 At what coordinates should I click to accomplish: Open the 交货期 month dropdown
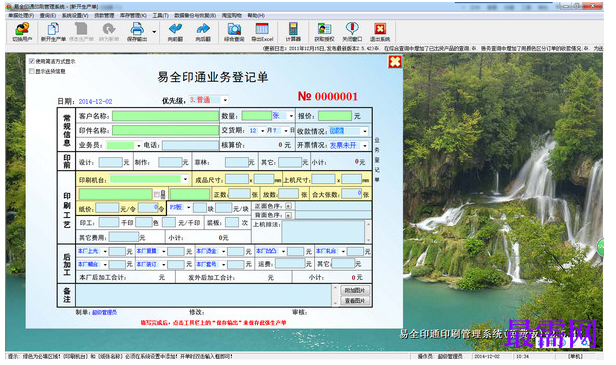coord(263,130)
